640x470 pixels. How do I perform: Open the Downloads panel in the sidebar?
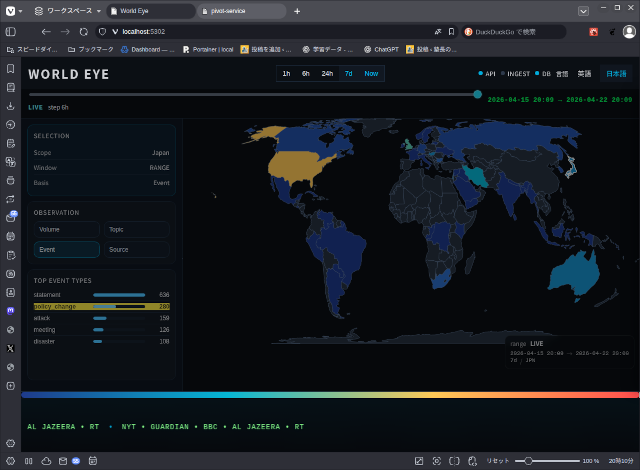pos(10,106)
